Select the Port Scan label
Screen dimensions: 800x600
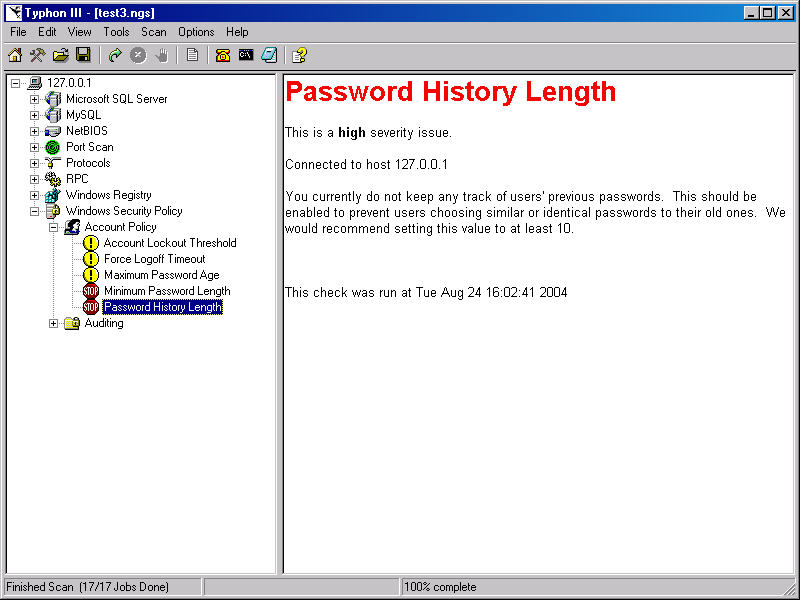pyautogui.click(x=89, y=147)
